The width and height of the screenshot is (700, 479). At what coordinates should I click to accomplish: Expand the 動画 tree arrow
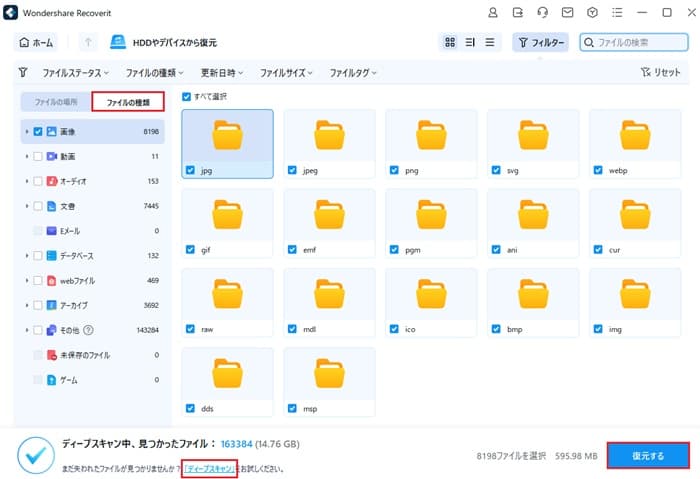click(27, 156)
